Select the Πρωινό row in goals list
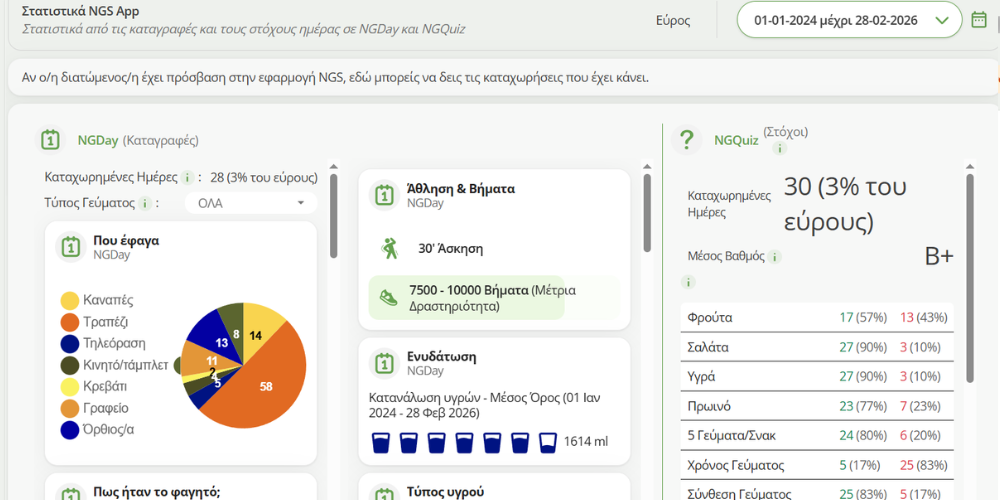The width and height of the screenshot is (1000, 500). pos(816,406)
